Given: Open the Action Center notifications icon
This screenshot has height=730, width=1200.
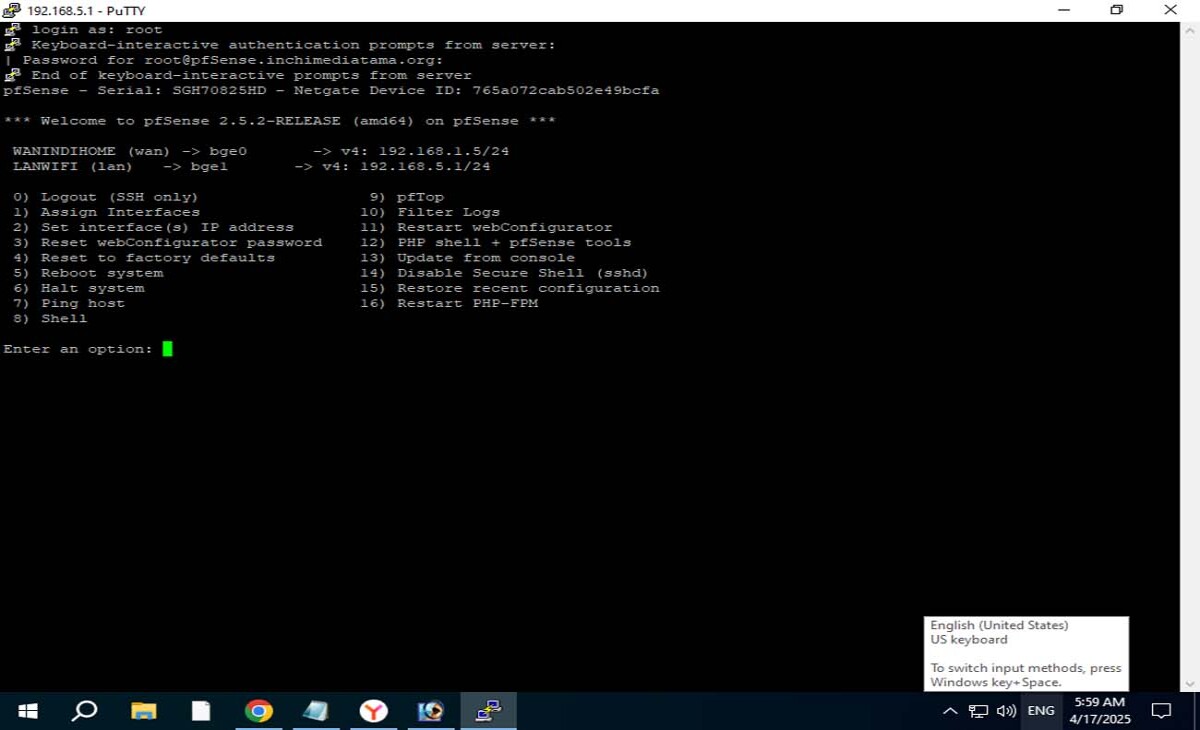Looking at the screenshot, I should [1161, 711].
